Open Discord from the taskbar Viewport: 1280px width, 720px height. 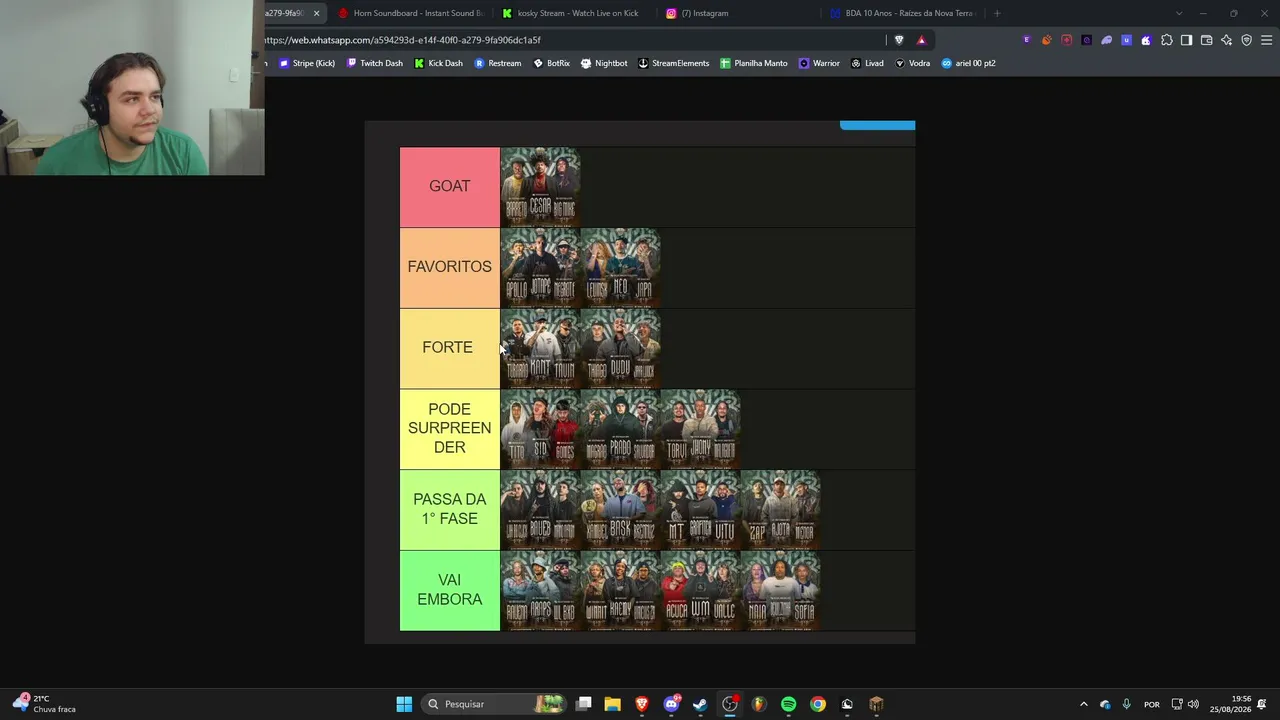point(671,704)
